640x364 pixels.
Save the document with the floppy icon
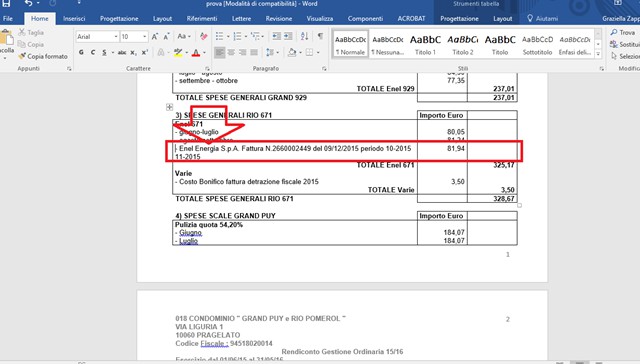(x=6, y=3)
